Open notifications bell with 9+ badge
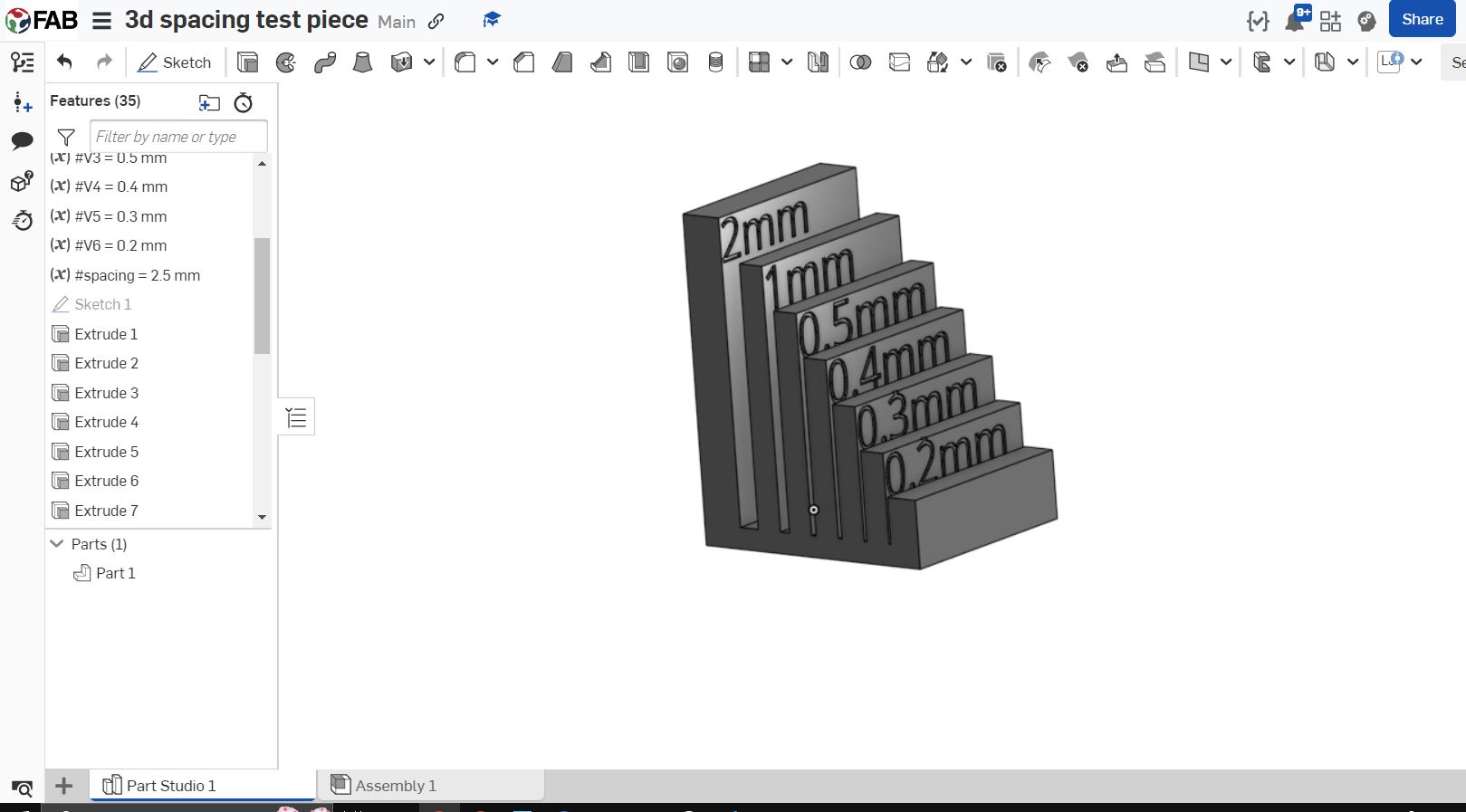This screenshot has height=812, width=1466. 1295,20
